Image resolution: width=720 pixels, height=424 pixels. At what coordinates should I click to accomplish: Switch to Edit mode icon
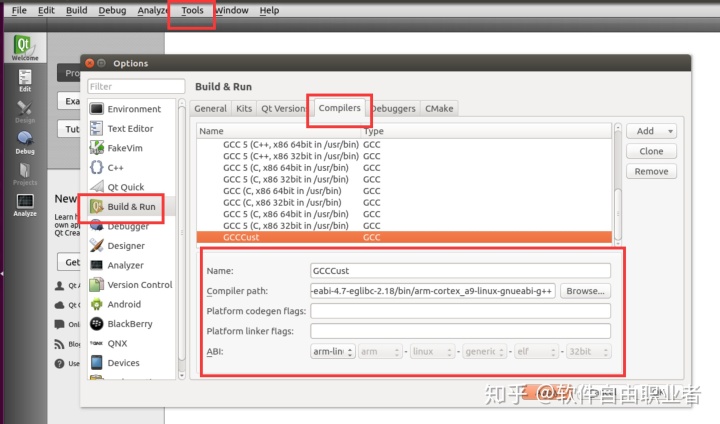click(25, 80)
